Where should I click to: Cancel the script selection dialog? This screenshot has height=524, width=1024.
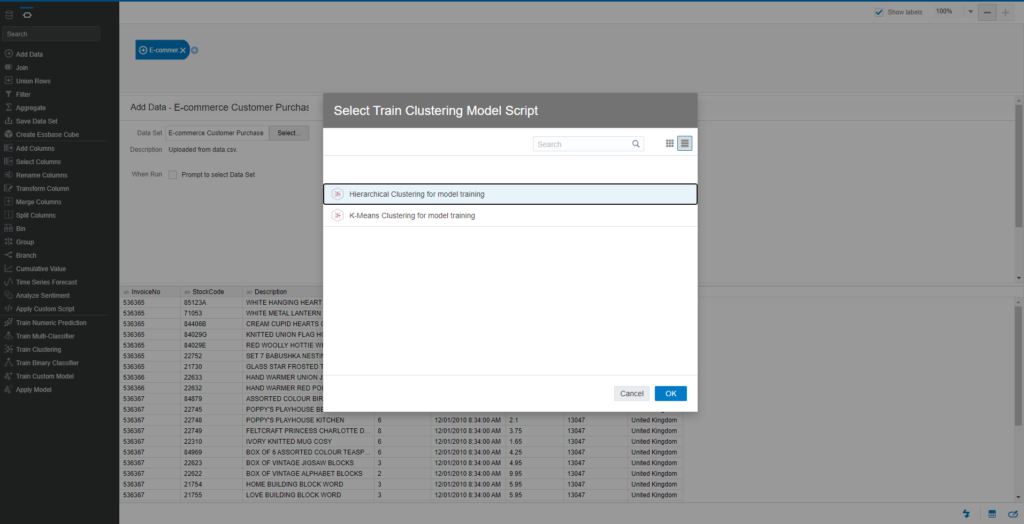[x=632, y=393]
